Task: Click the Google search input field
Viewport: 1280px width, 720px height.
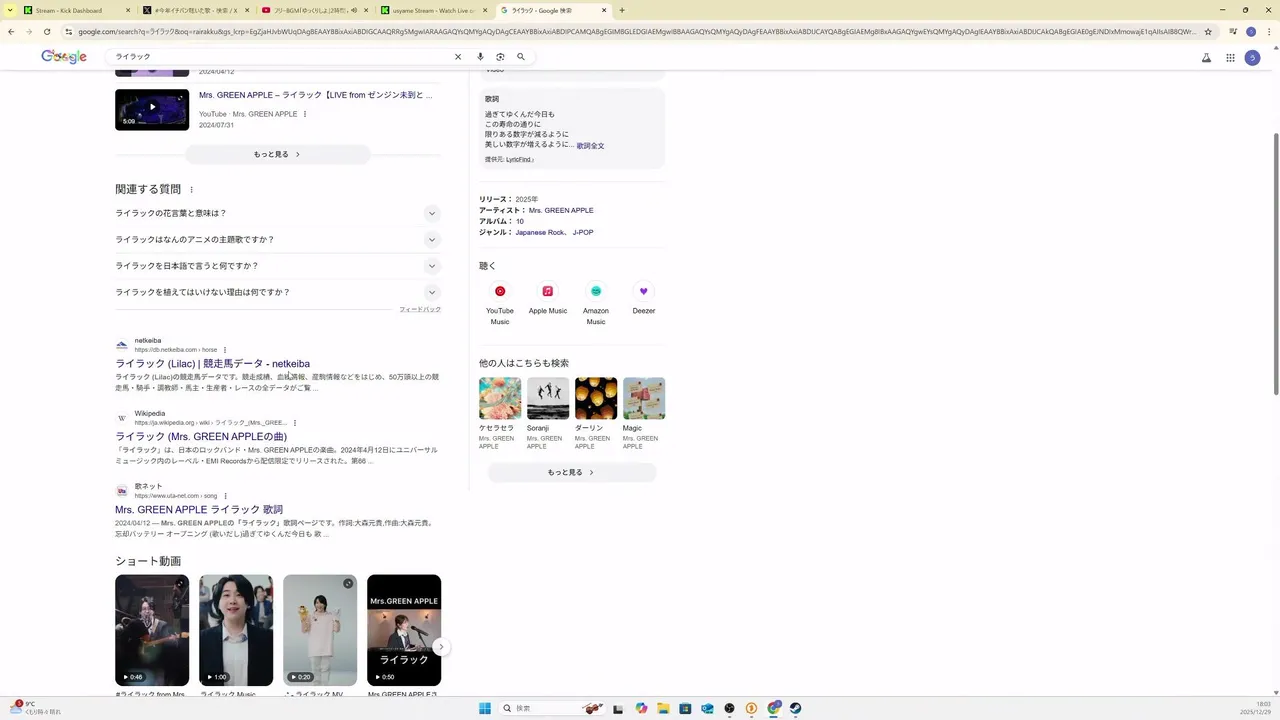Action: pyautogui.click(x=280, y=57)
